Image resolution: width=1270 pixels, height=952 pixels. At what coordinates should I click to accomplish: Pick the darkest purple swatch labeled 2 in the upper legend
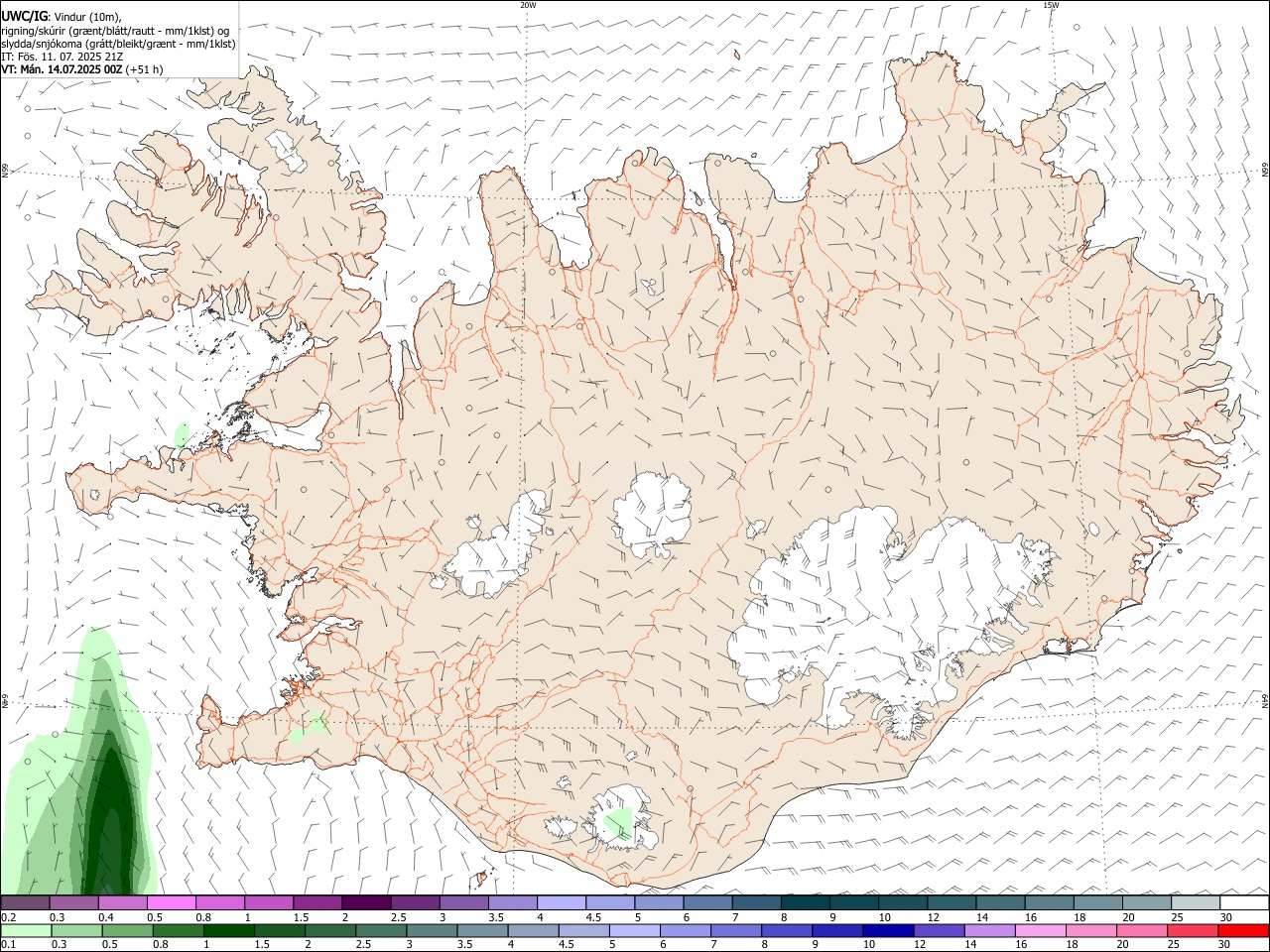(x=366, y=902)
